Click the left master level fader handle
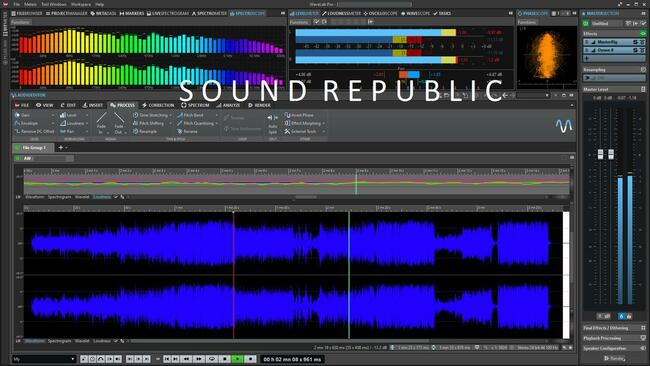The height and width of the screenshot is (366, 650). pos(600,154)
